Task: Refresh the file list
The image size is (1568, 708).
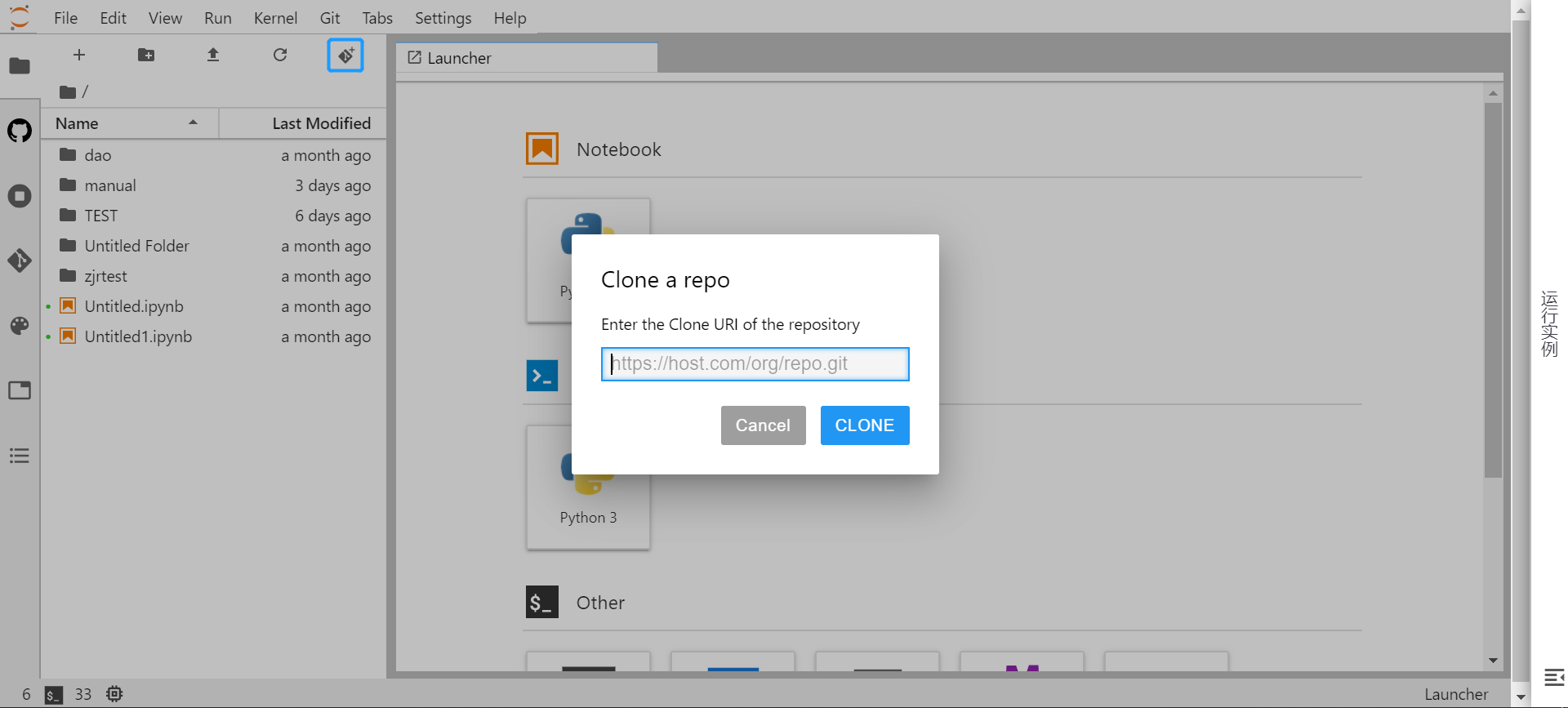Action: point(280,55)
